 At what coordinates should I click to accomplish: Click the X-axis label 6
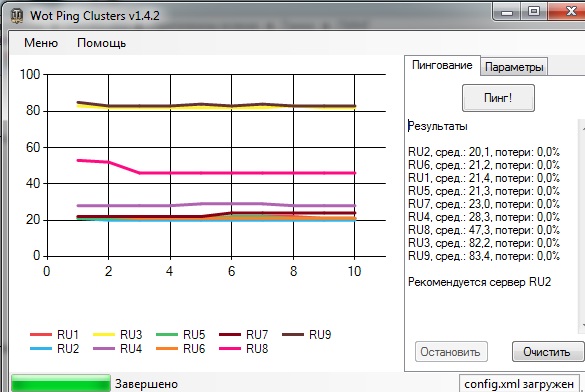pos(231,271)
